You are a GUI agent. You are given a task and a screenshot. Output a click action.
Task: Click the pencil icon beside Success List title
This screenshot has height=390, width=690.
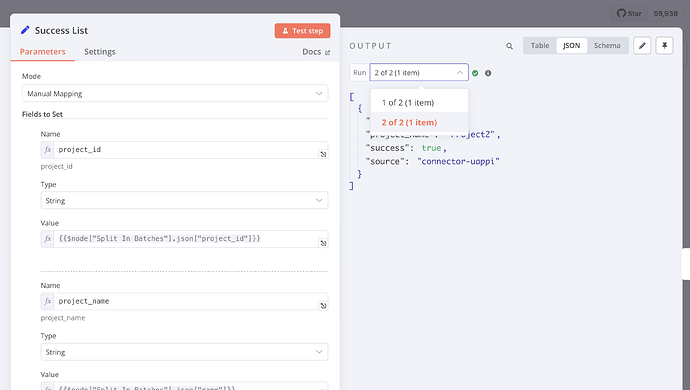tap(25, 30)
